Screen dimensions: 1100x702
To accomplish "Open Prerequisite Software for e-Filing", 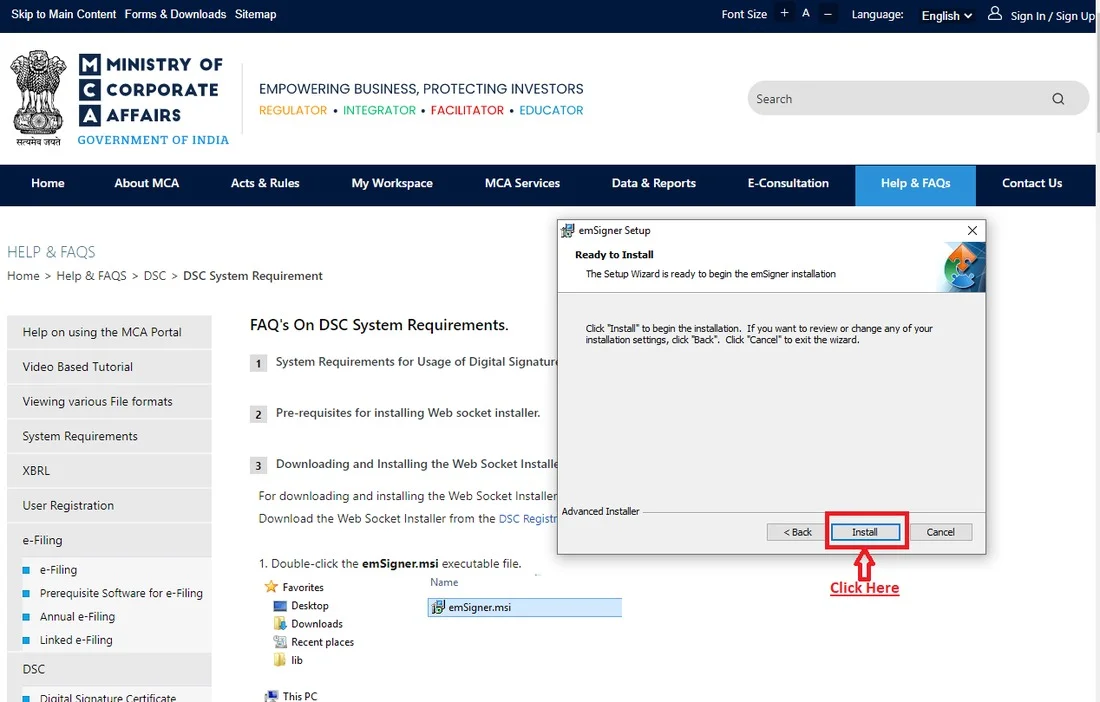I will click(x=121, y=593).
